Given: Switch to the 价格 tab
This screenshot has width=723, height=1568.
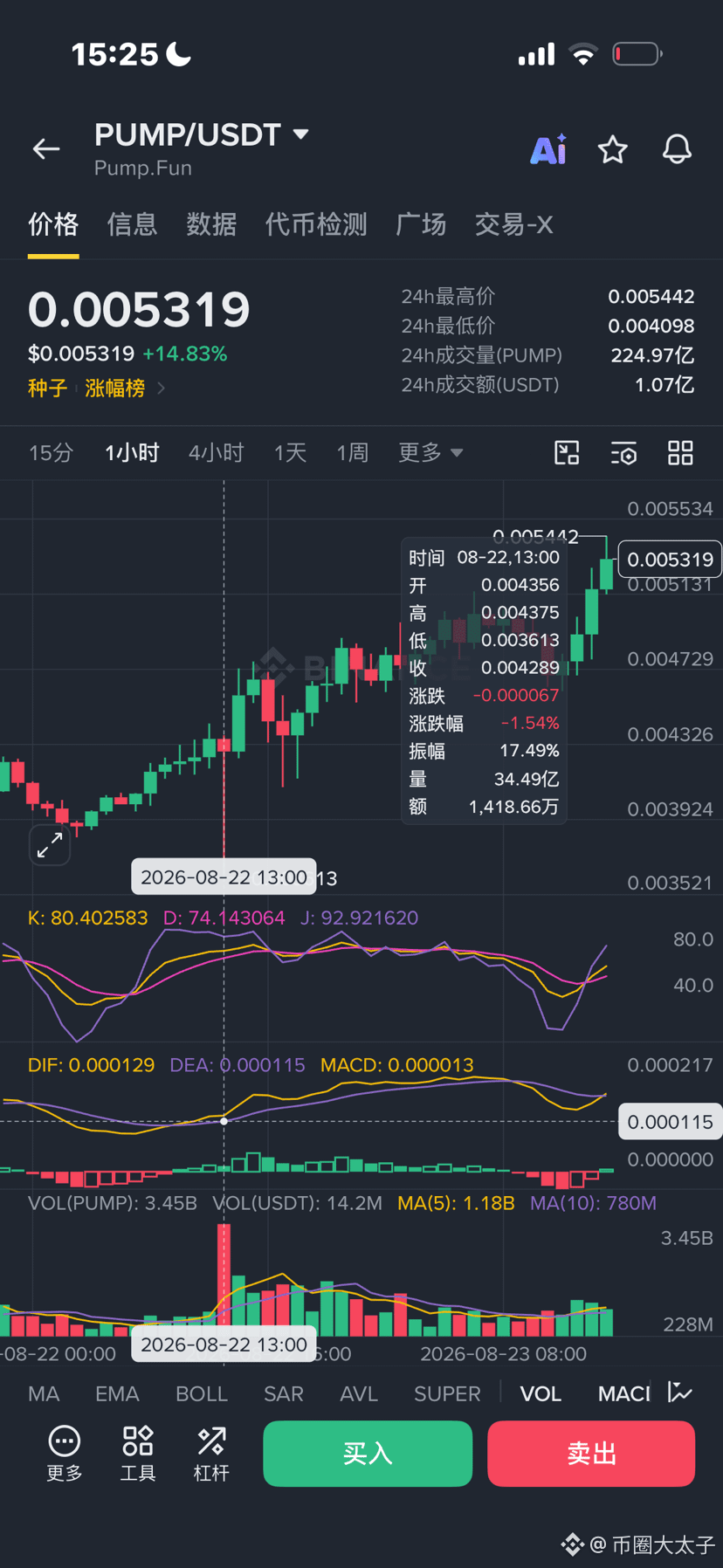Looking at the screenshot, I should 53,225.
